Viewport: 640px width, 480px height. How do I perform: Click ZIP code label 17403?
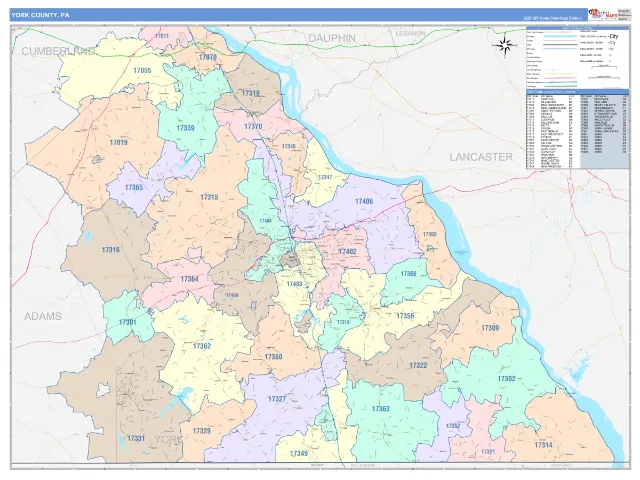click(x=294, y=284)
